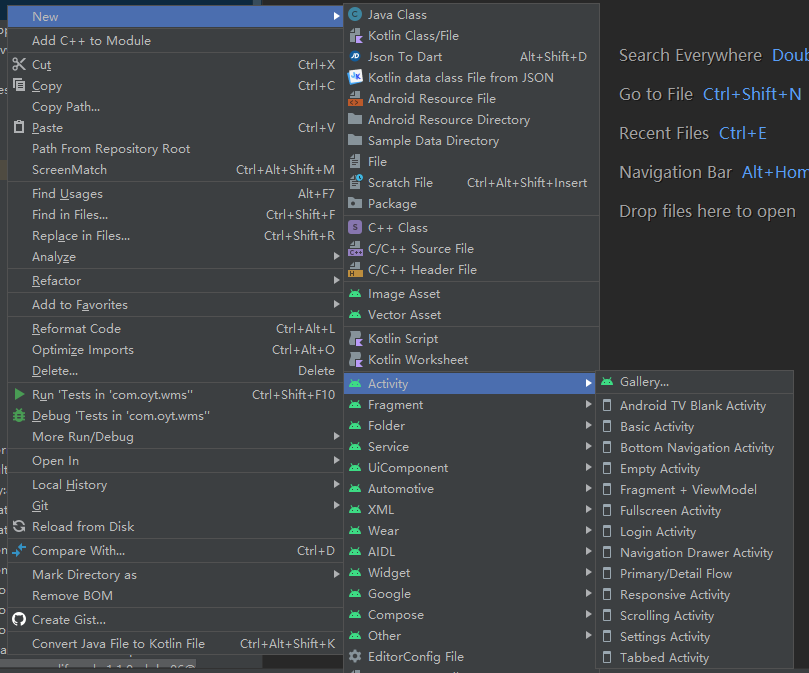Screen dimensions: 809x673
Task: Expand the Local History submenu arrow
Action: coord(336,484)
